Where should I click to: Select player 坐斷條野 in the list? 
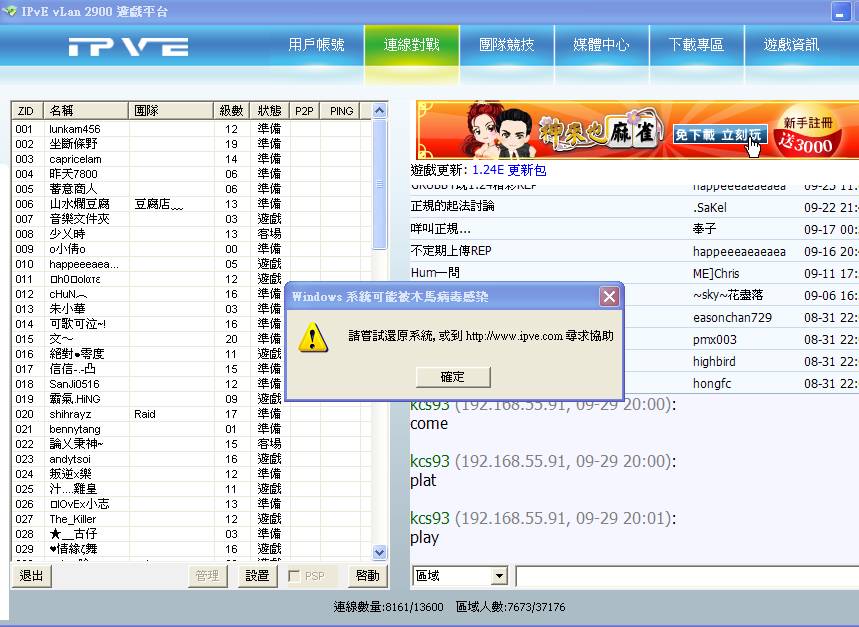tap(73, 144)
